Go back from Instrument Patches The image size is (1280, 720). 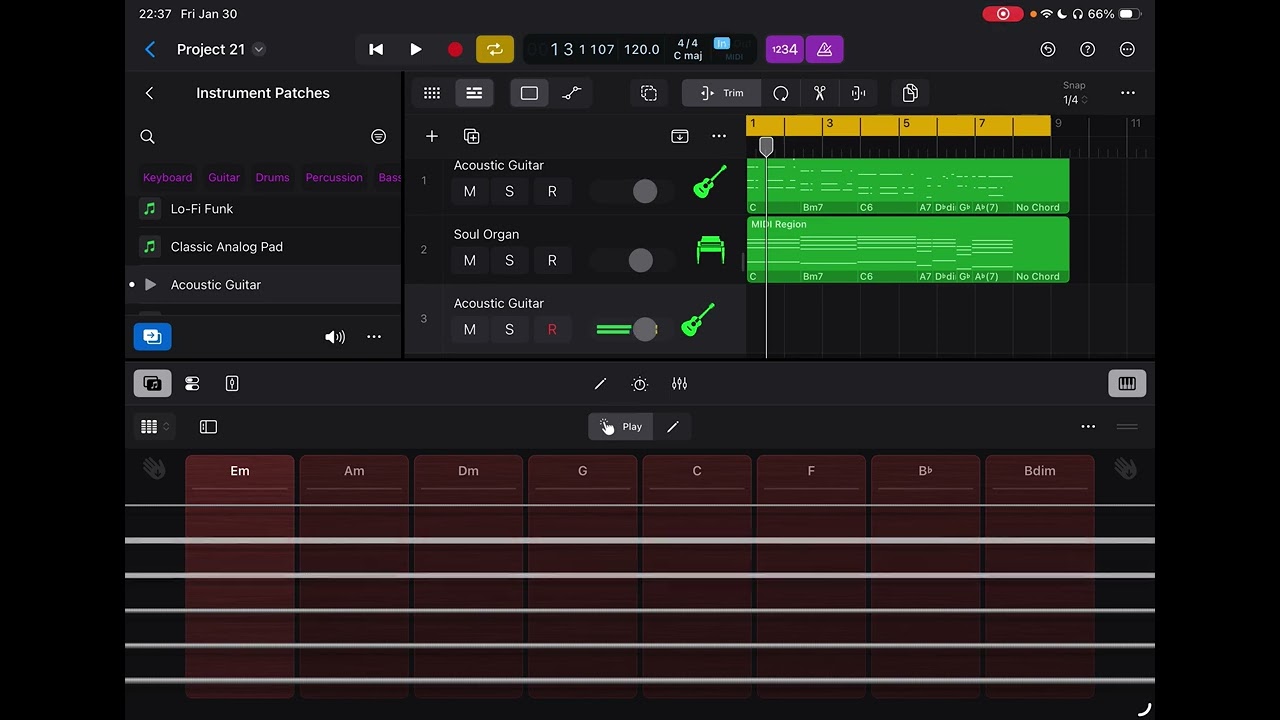(x=149, y=93)
